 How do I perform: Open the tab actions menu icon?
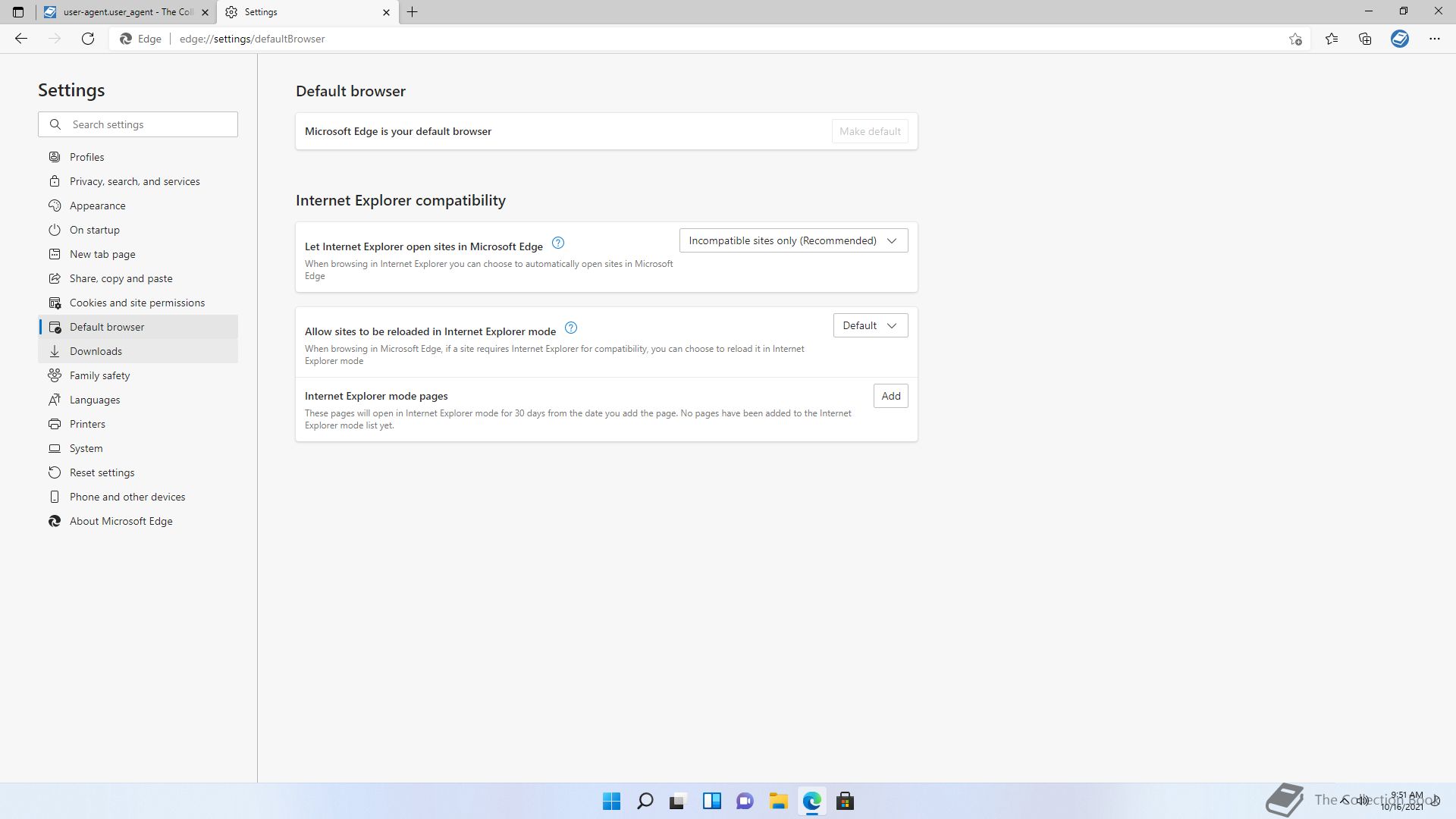point(18,12)
